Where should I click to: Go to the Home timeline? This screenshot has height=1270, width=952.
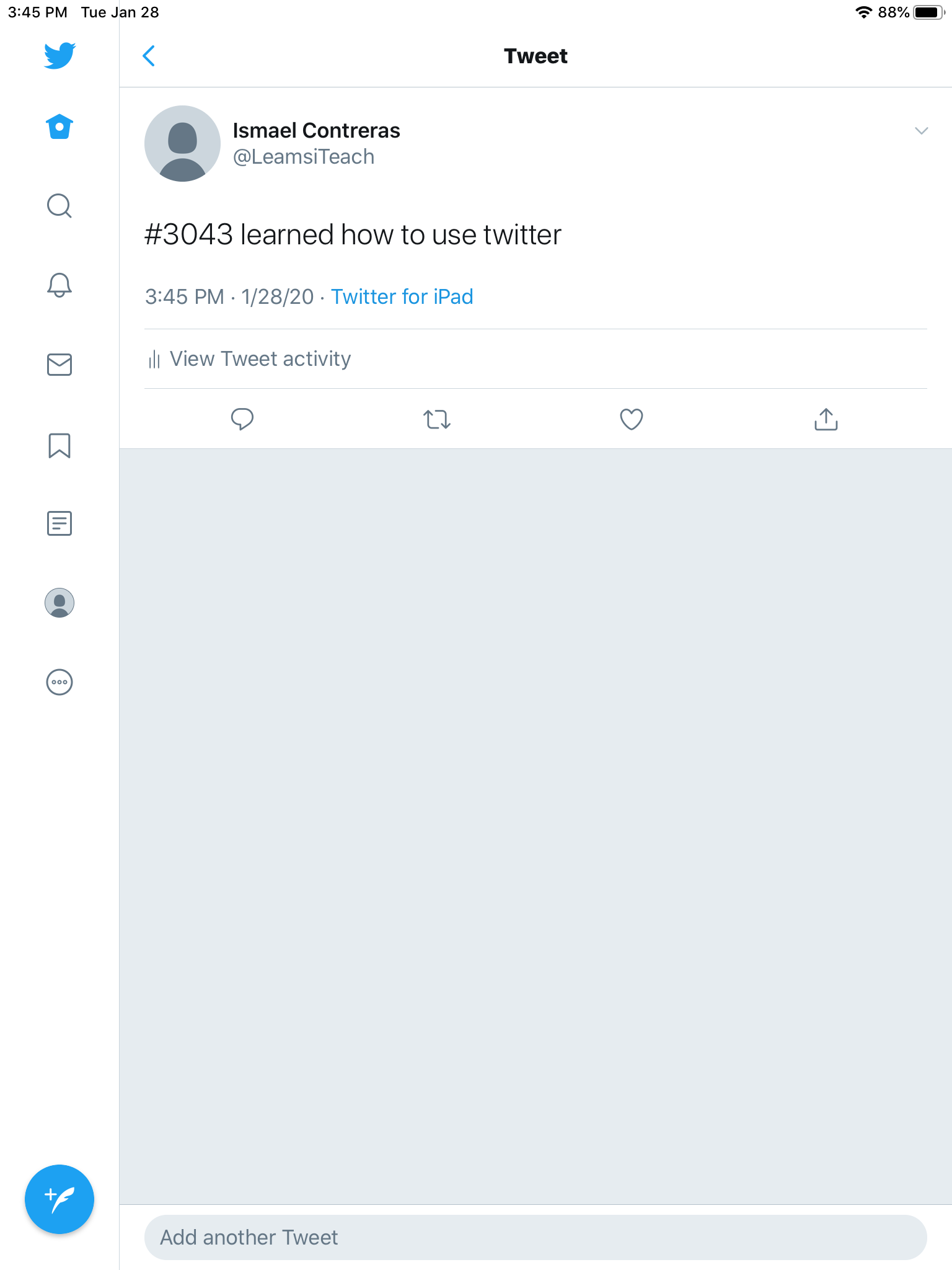click(59, 127)
